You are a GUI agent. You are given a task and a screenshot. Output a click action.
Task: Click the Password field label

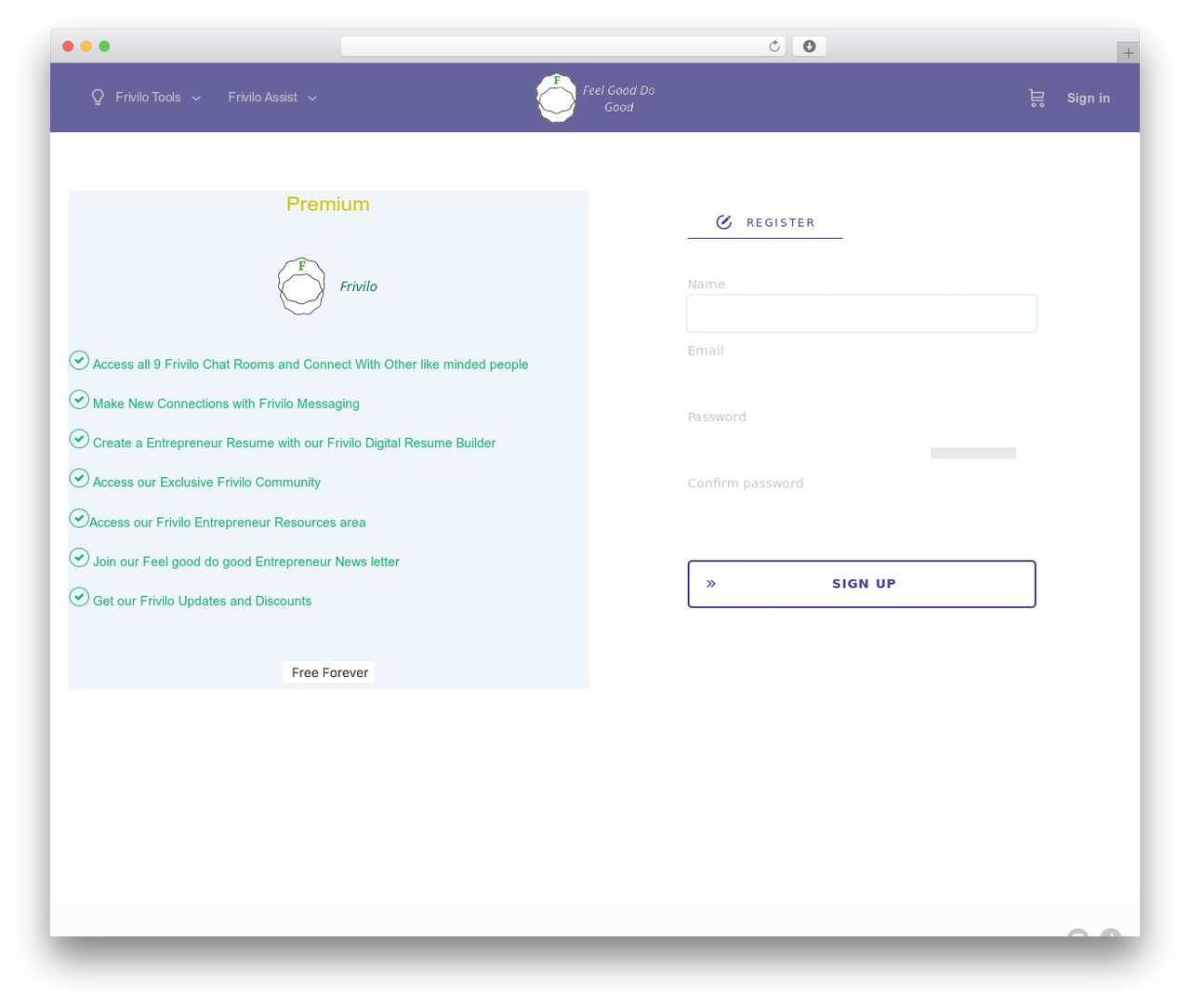pyautogui.click(x=717, y=417)
